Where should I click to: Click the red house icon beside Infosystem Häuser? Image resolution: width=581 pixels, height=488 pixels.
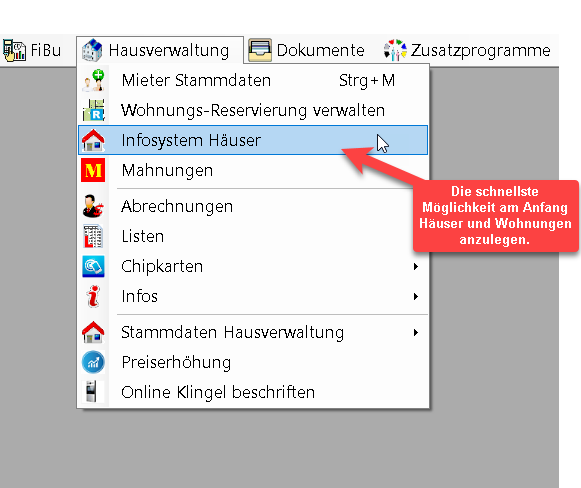(x=93, y=140)
